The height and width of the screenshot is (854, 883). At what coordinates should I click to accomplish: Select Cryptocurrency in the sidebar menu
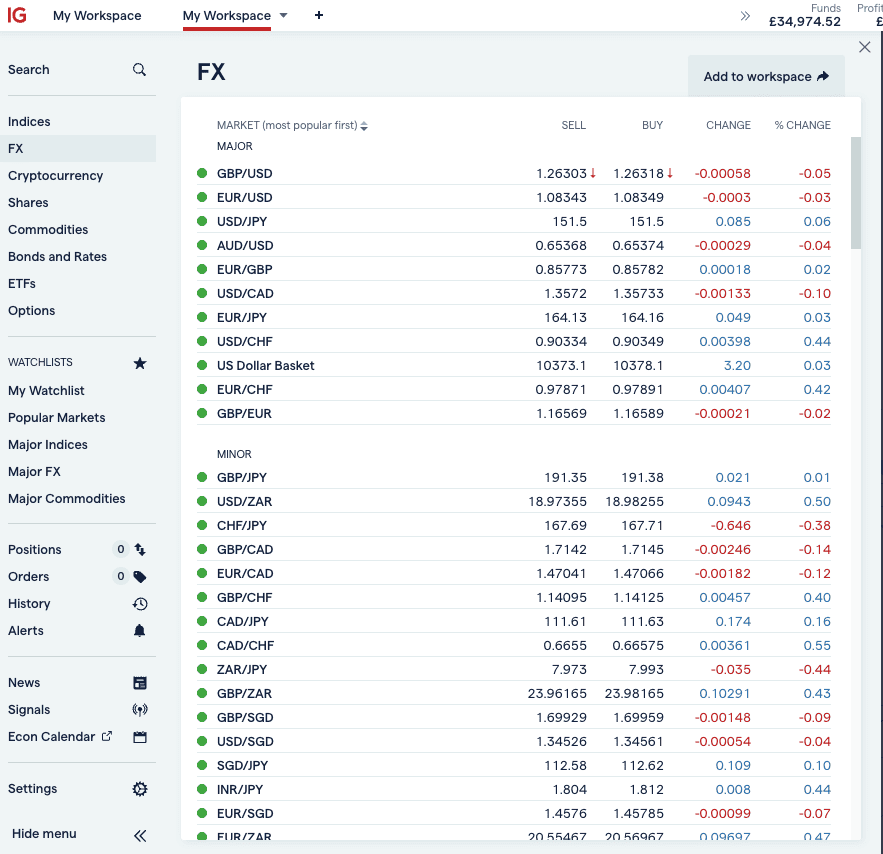55,176
